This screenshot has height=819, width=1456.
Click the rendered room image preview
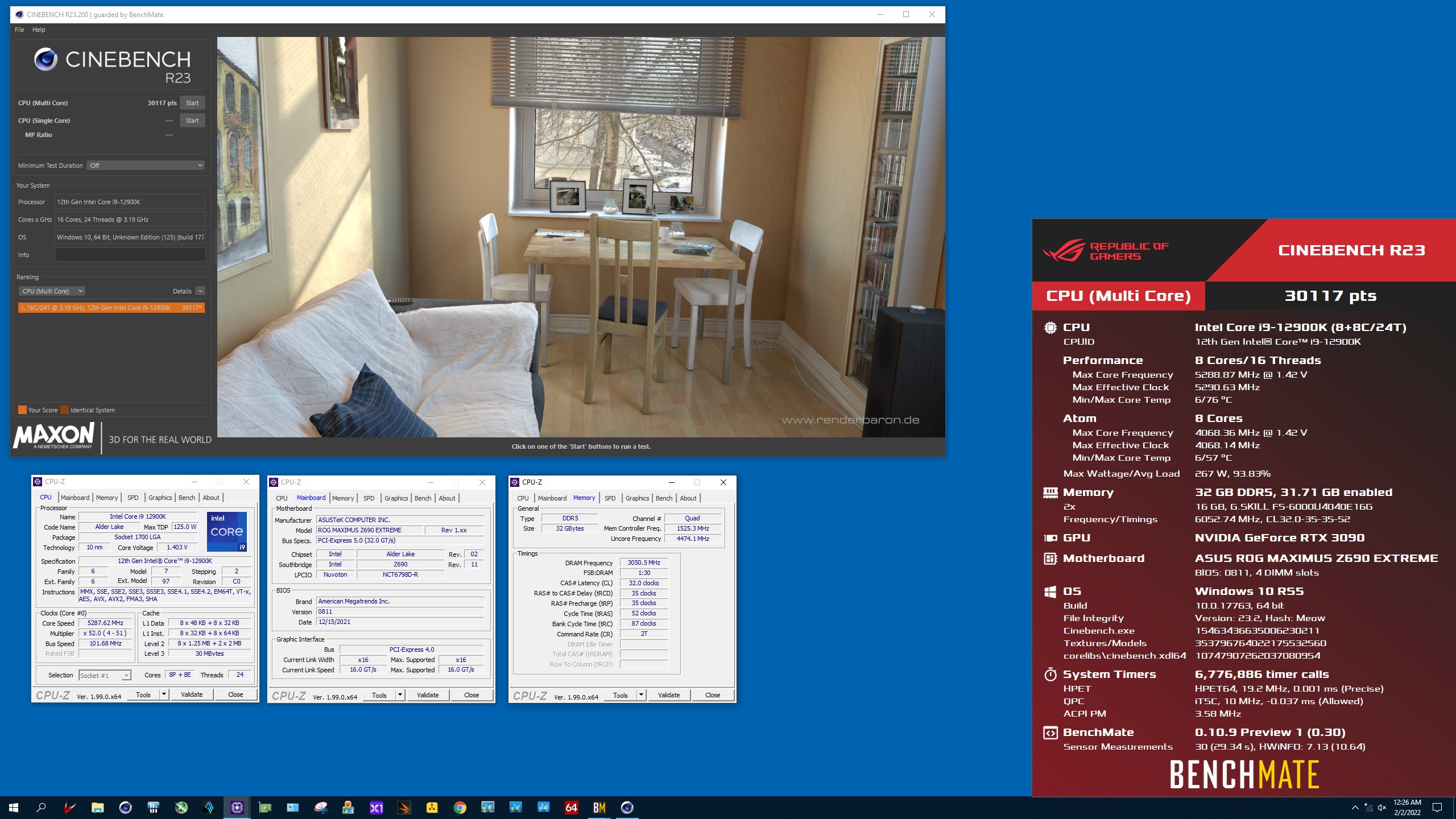[x=581, y=237]
